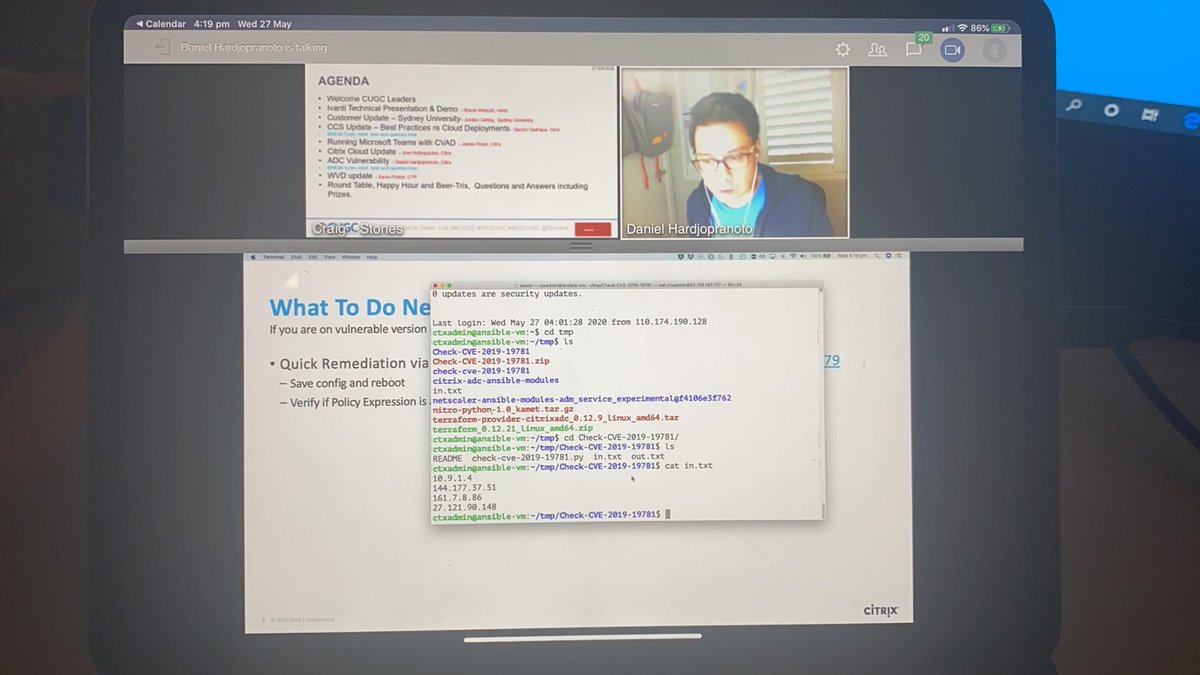Click the 'Last login' line in Terminal

pos(569,322)
